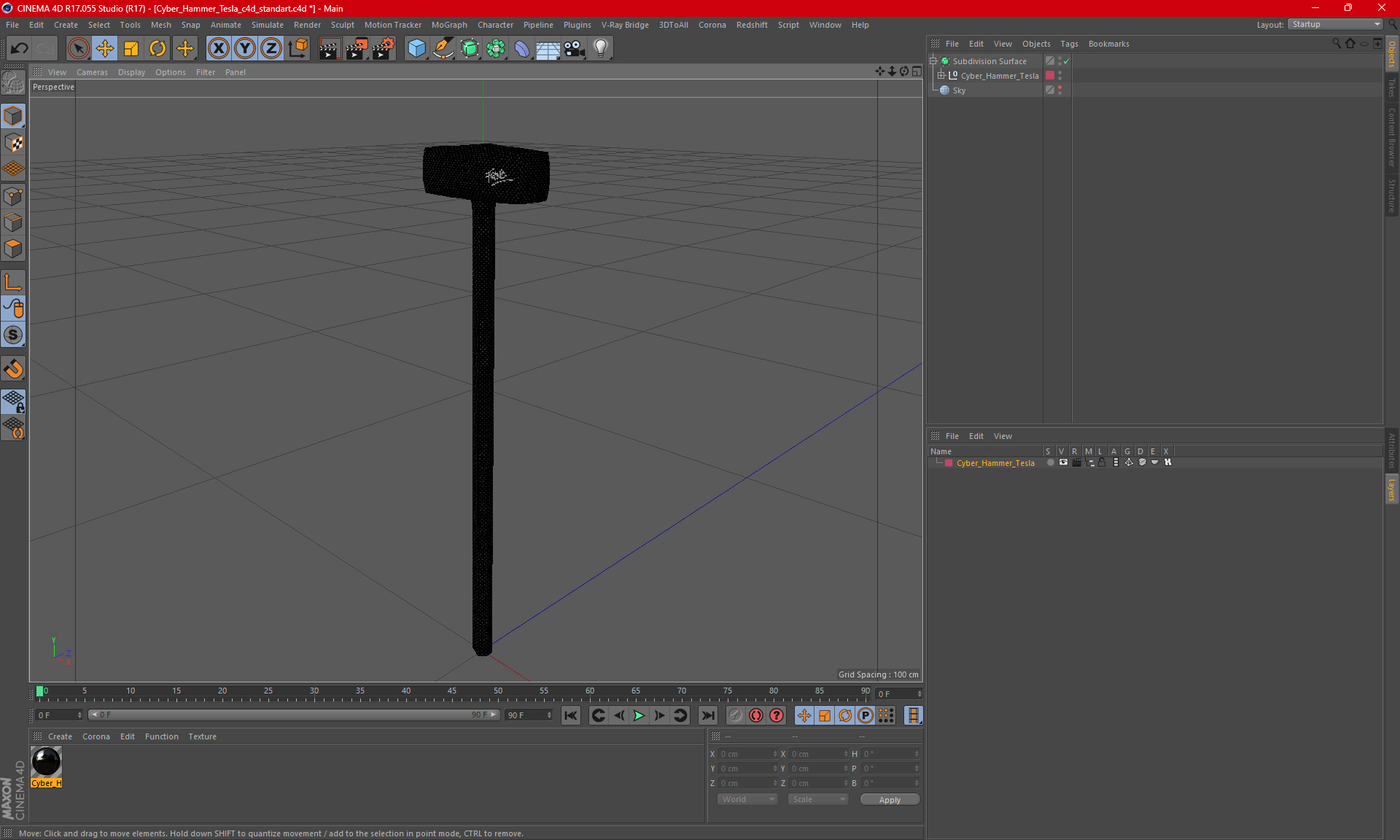Toggle Cyber_Hammer_Tesla layer viewport visibility
The width and height of the screenshot is (1400, 840).
[x=1063, y=462]
